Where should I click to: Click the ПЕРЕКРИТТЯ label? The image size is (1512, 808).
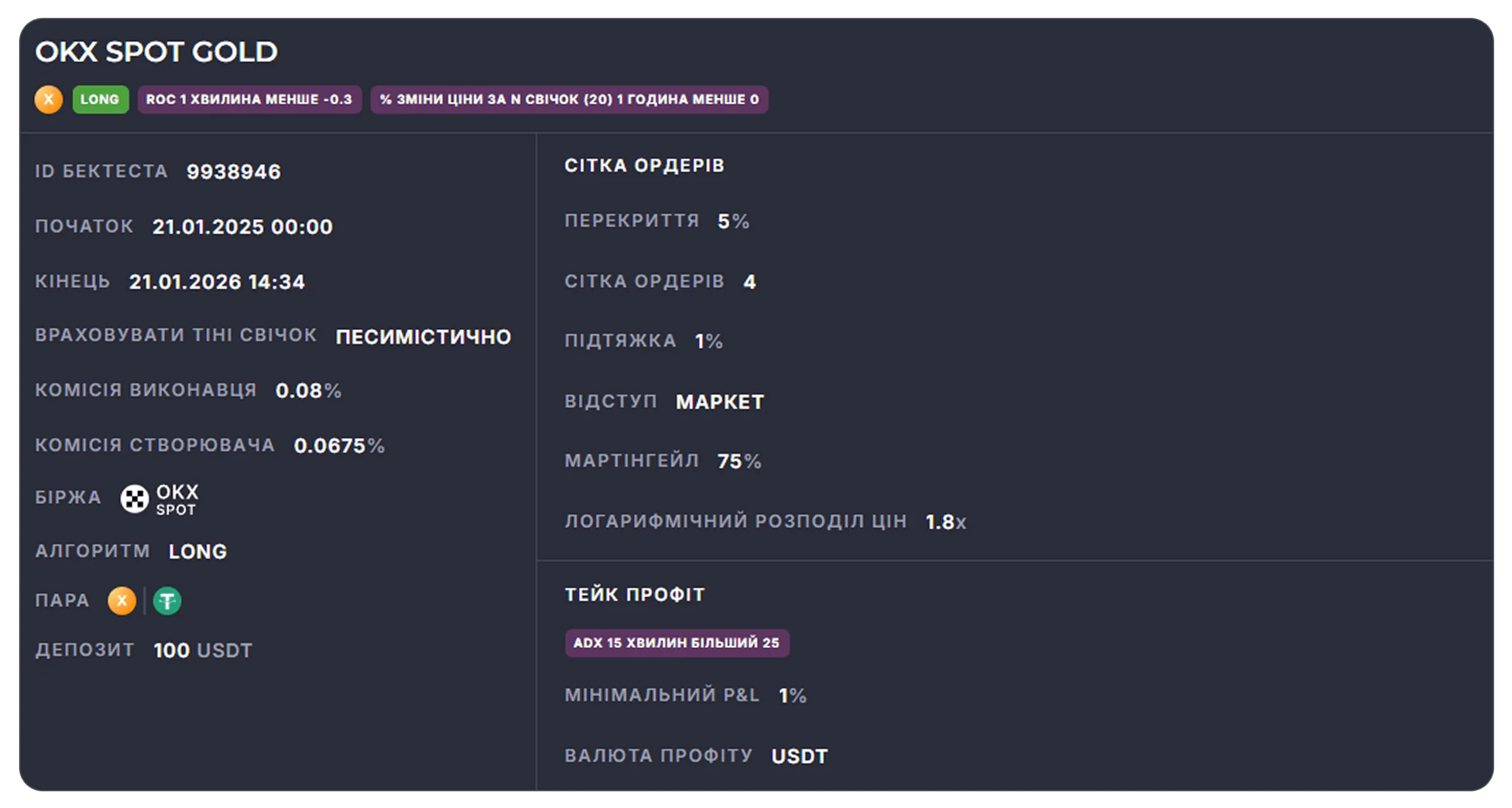[632, 220]
